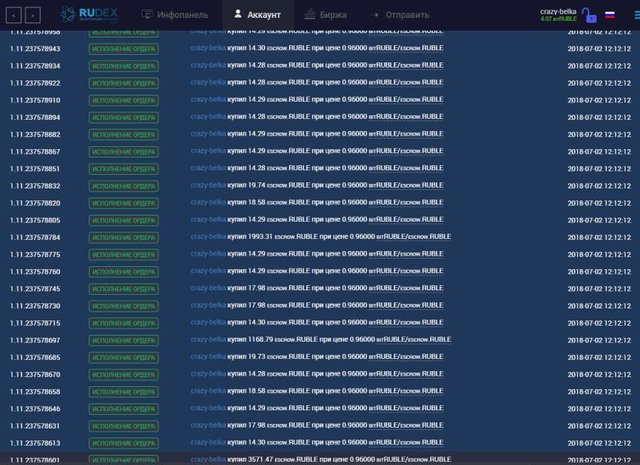Open bitRUBLE/escrow.RUBLE market link in row 1.11.237578613
Screen dimensions: 640x465
[x=406, y=443]
